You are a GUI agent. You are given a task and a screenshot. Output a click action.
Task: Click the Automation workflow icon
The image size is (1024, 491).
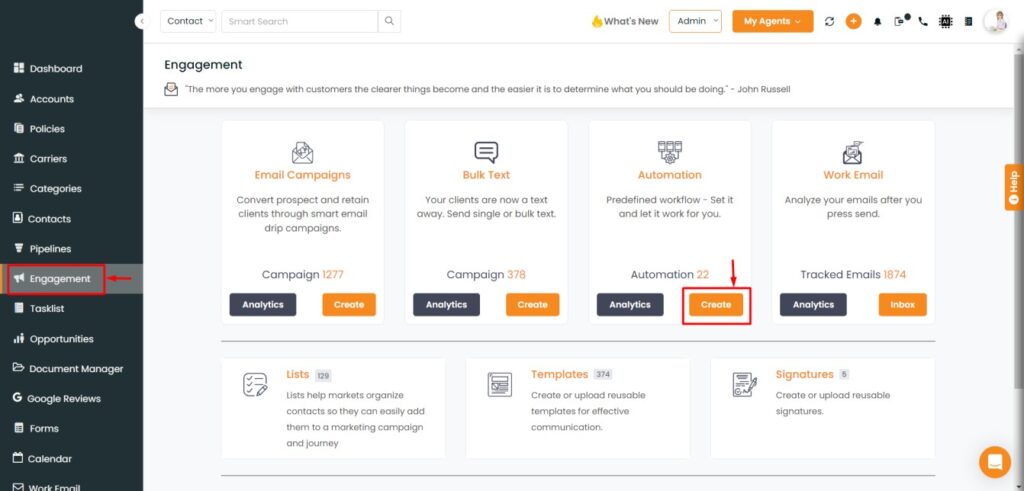pyautogui.click(x=669, y=152)
